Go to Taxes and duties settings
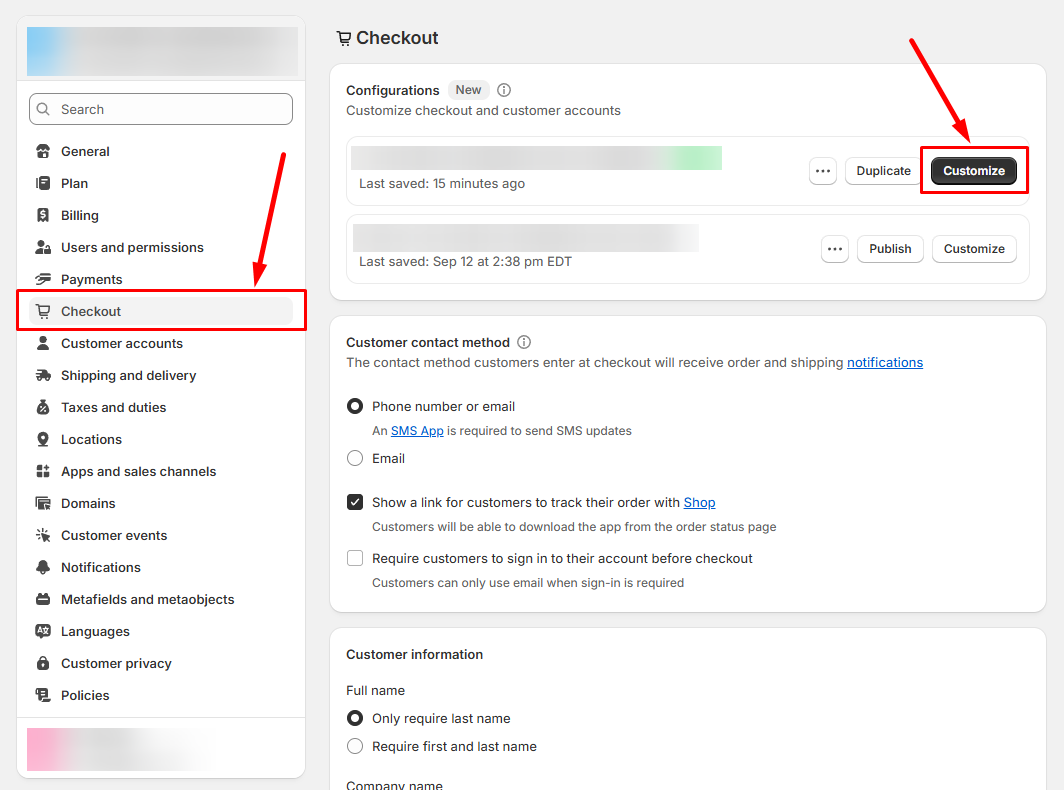 coord(113,408)
